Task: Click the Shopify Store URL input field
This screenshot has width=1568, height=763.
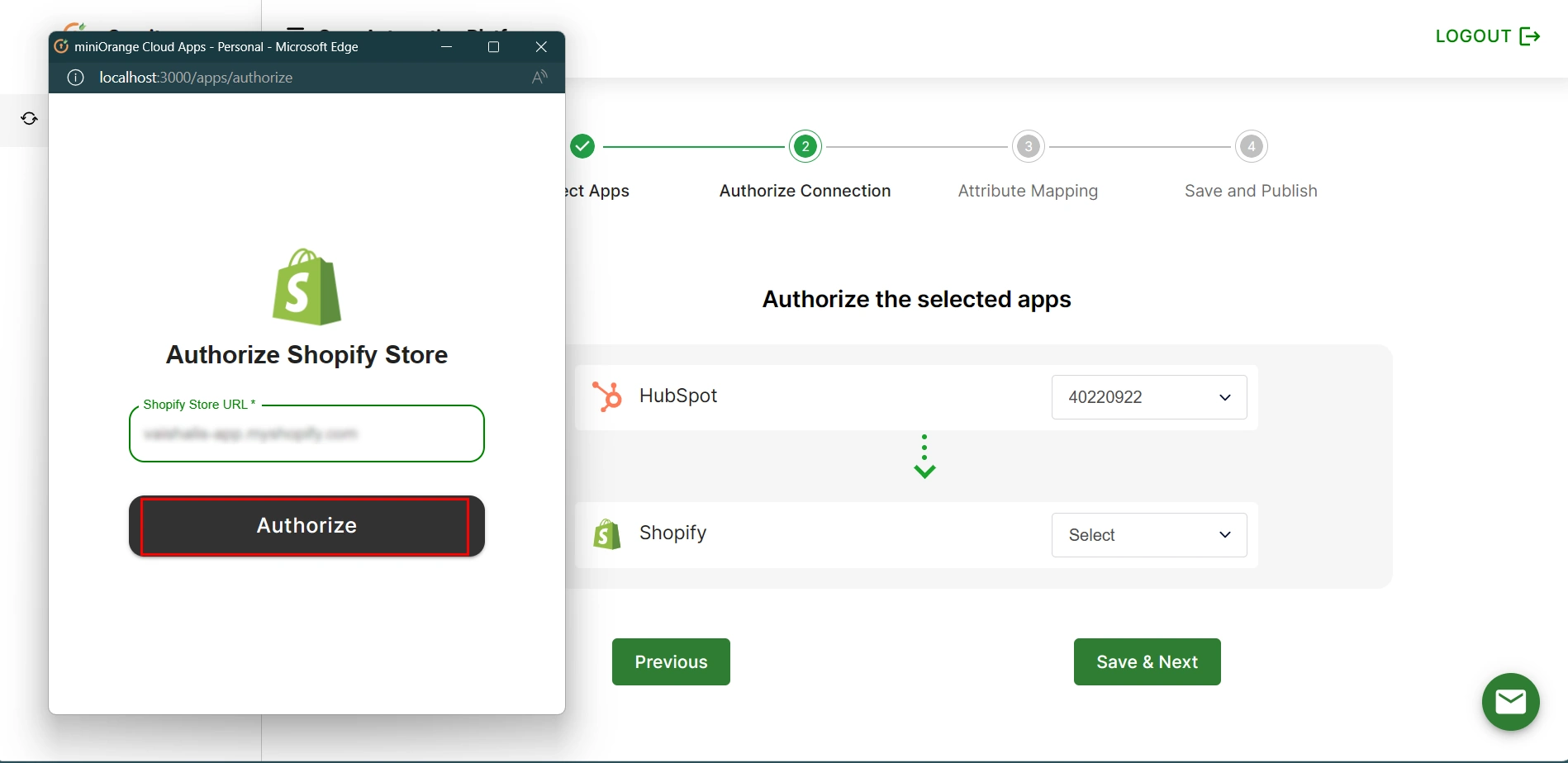Action: coord(306,434)
